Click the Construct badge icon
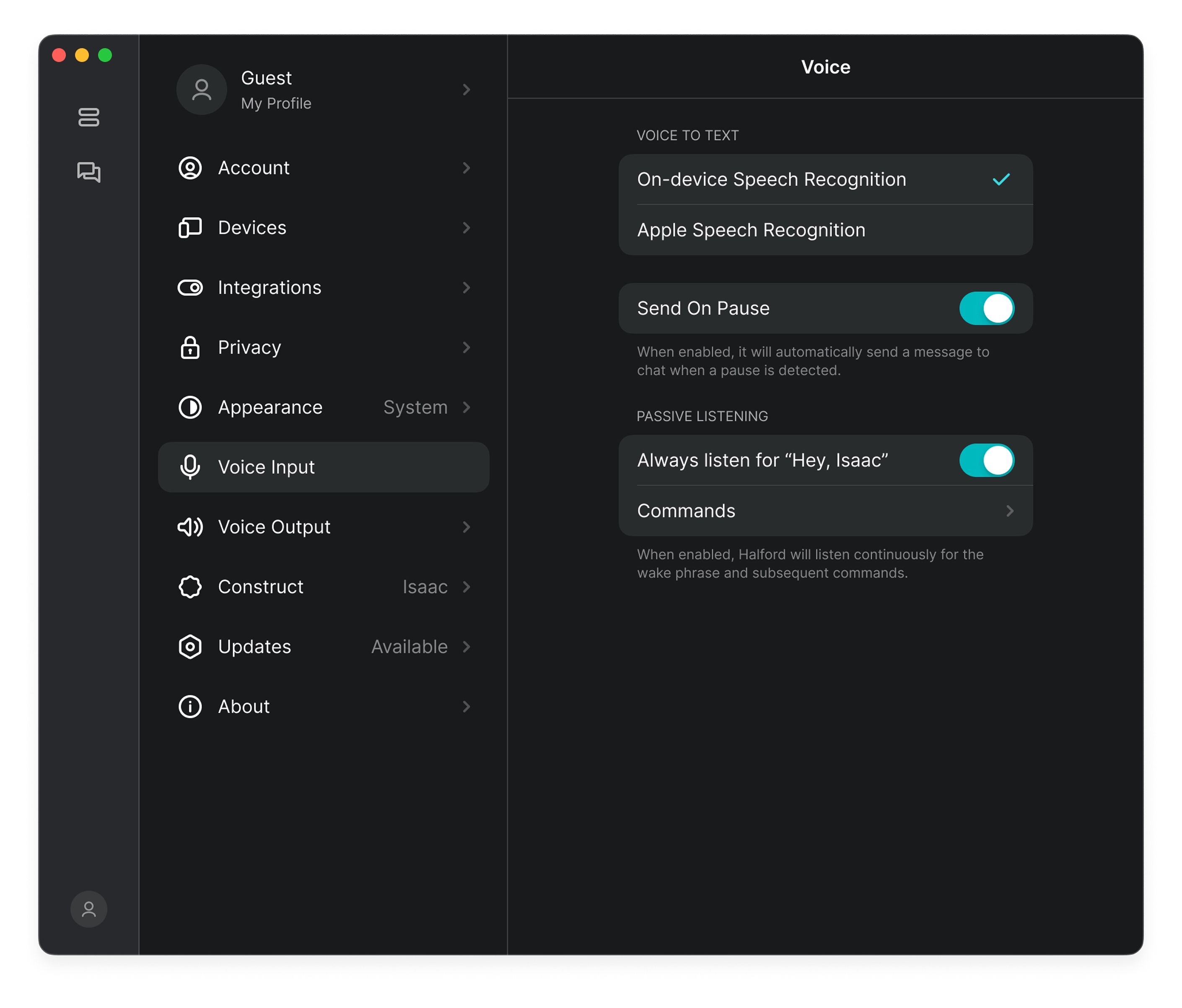This screenshot has height=1008, width=1182. pyautogui.click(x=190, y=587)
